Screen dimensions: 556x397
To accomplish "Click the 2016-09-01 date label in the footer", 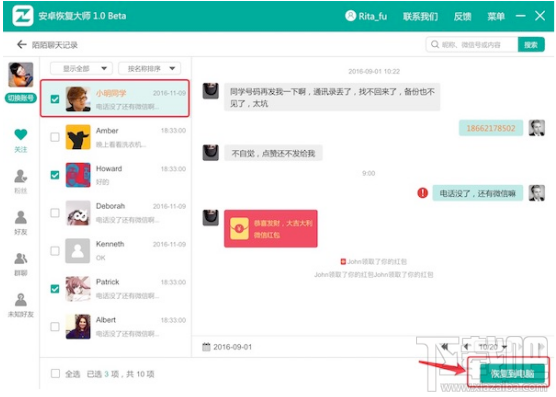I will 232,347.
